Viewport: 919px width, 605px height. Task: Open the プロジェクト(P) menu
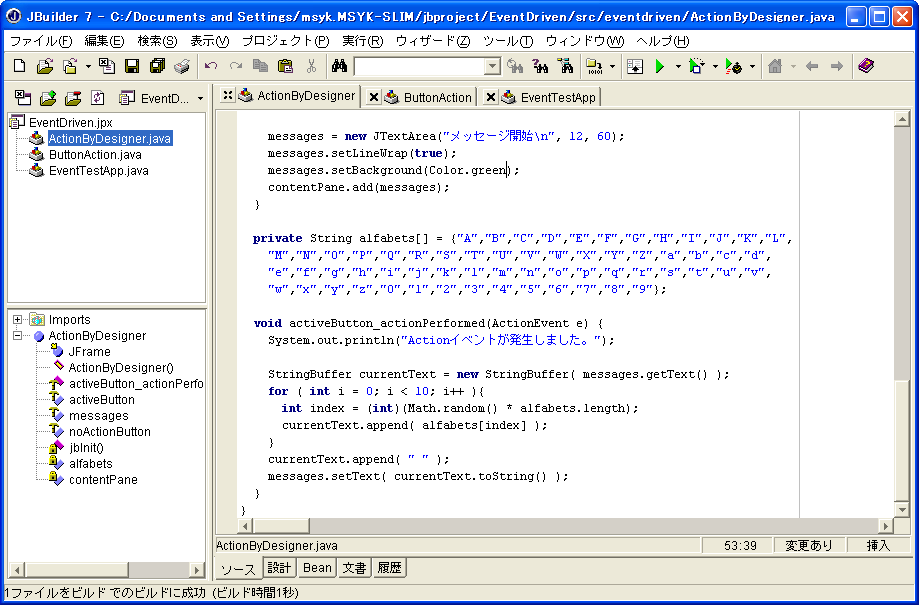tap(285, 41)
